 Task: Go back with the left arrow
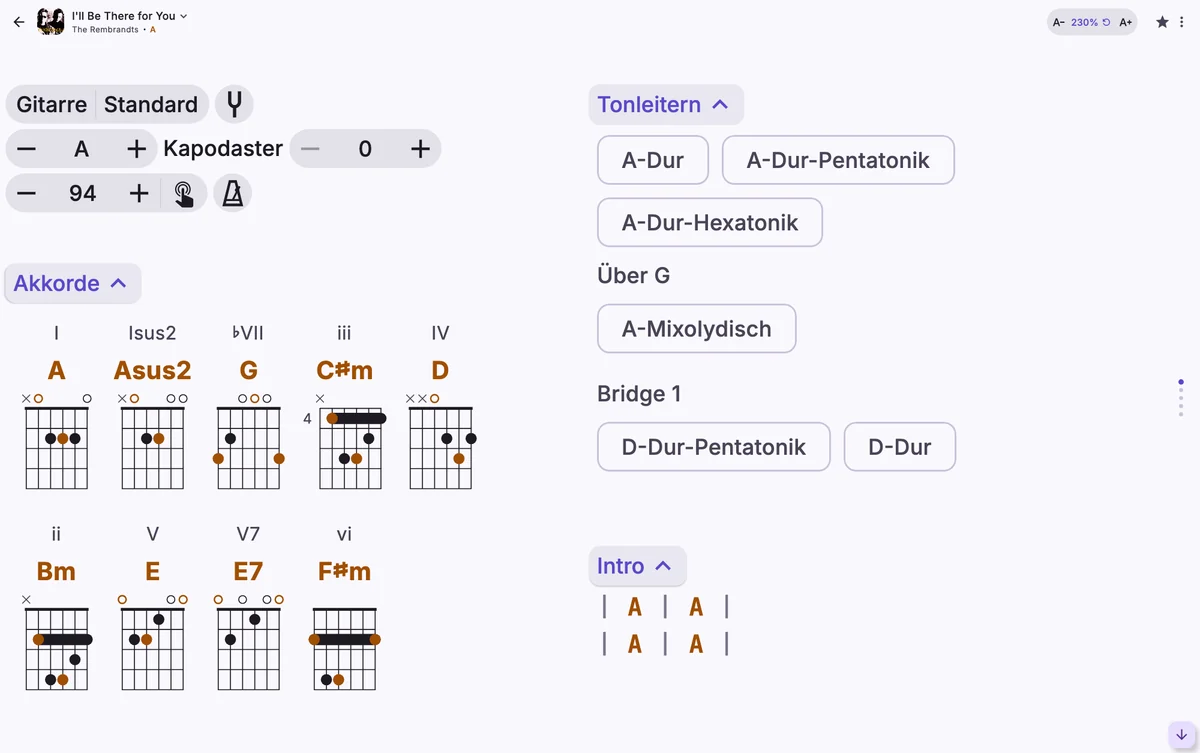[19, 21]
